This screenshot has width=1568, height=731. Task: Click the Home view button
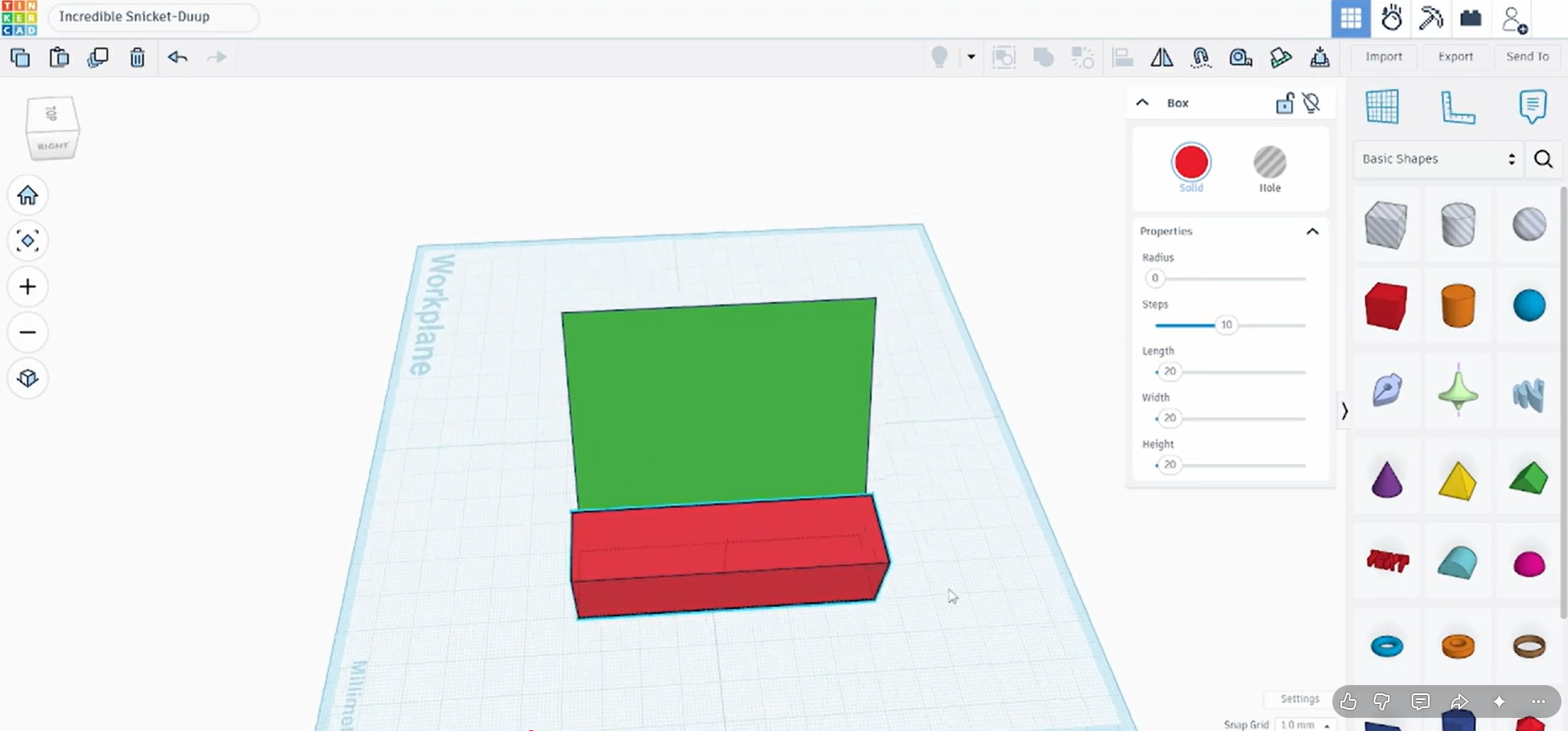[28, 195]
